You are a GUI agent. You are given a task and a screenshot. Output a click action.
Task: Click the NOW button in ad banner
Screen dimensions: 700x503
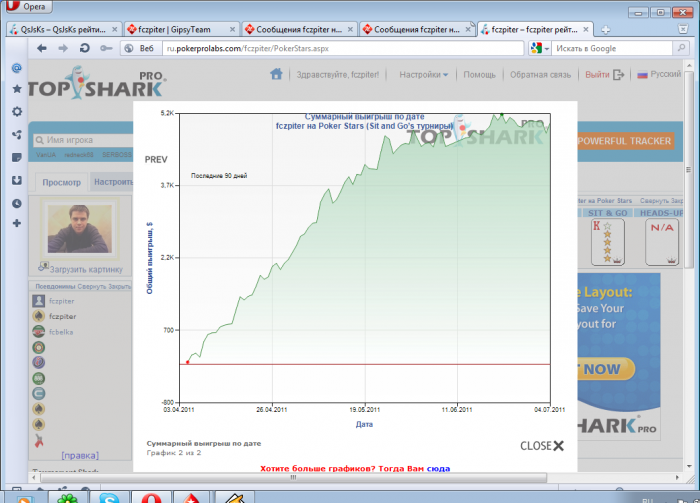606,369
